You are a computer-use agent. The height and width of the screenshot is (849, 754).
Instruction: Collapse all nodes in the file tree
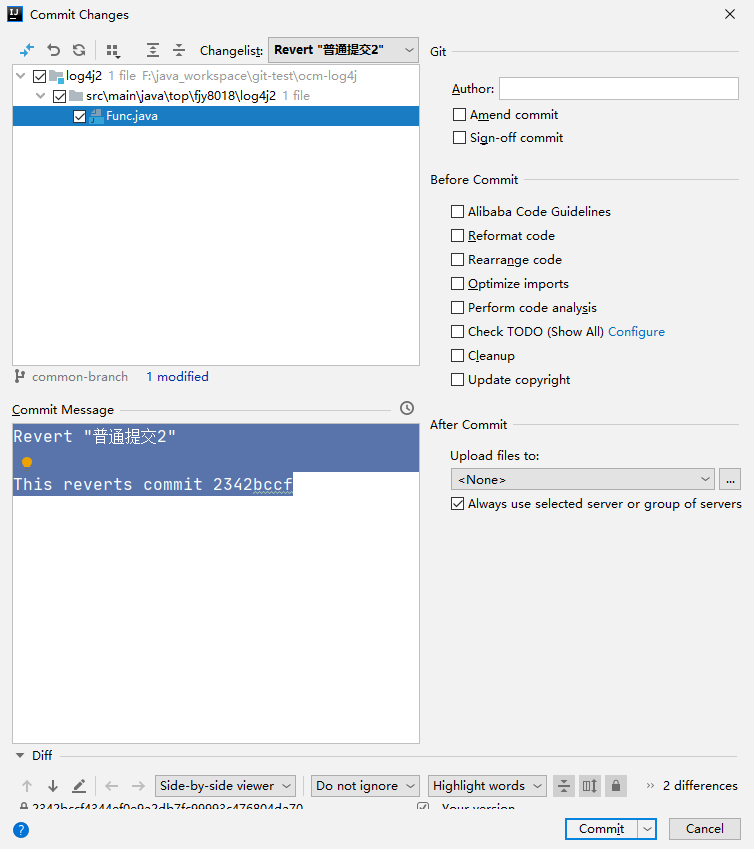pos(179,50)
